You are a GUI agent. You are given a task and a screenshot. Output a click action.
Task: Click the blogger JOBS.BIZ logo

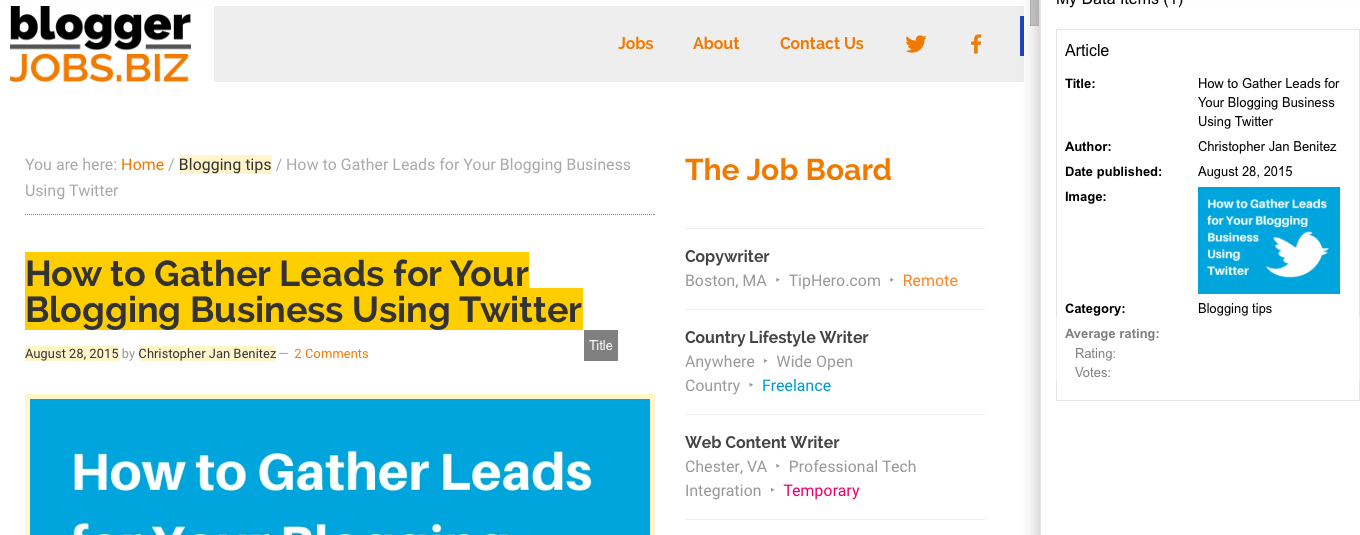click(100, 45)
